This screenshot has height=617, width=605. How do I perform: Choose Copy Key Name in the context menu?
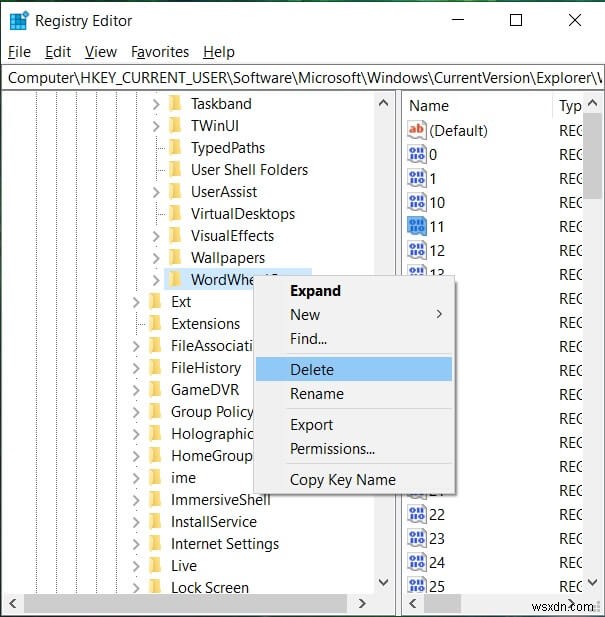(x=354, y=480)
